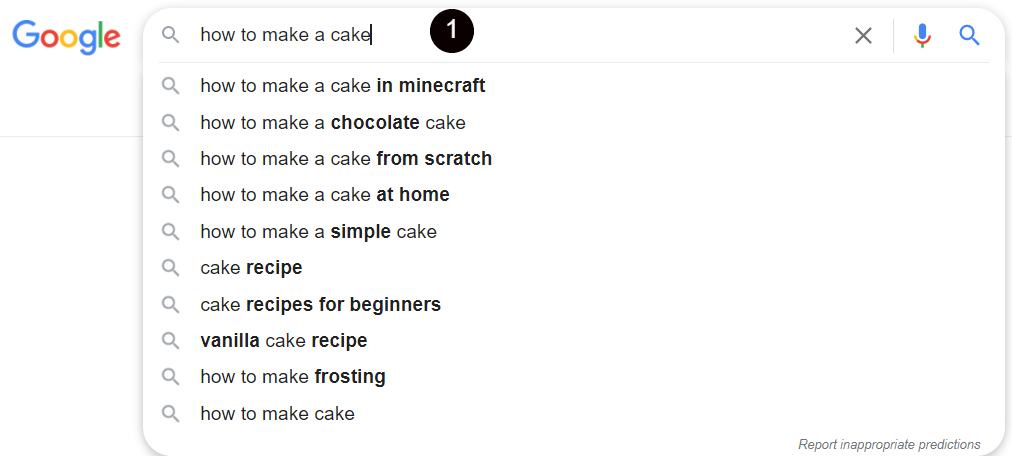The width and height of the screenshot is (1012, 456).
Task: Choose 'how to make a chocolate cake' suggestion
Action: click(573, 122)
